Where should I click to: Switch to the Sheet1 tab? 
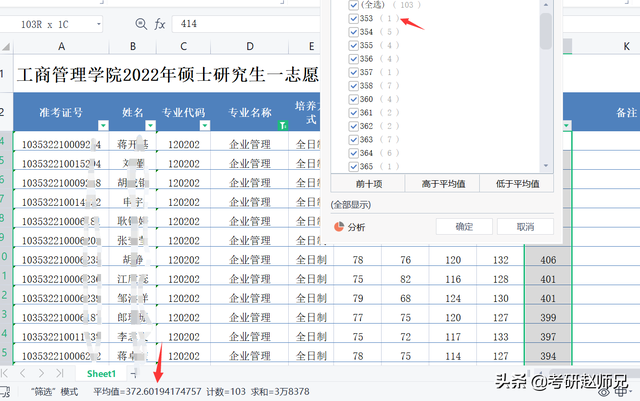point(101,374)
